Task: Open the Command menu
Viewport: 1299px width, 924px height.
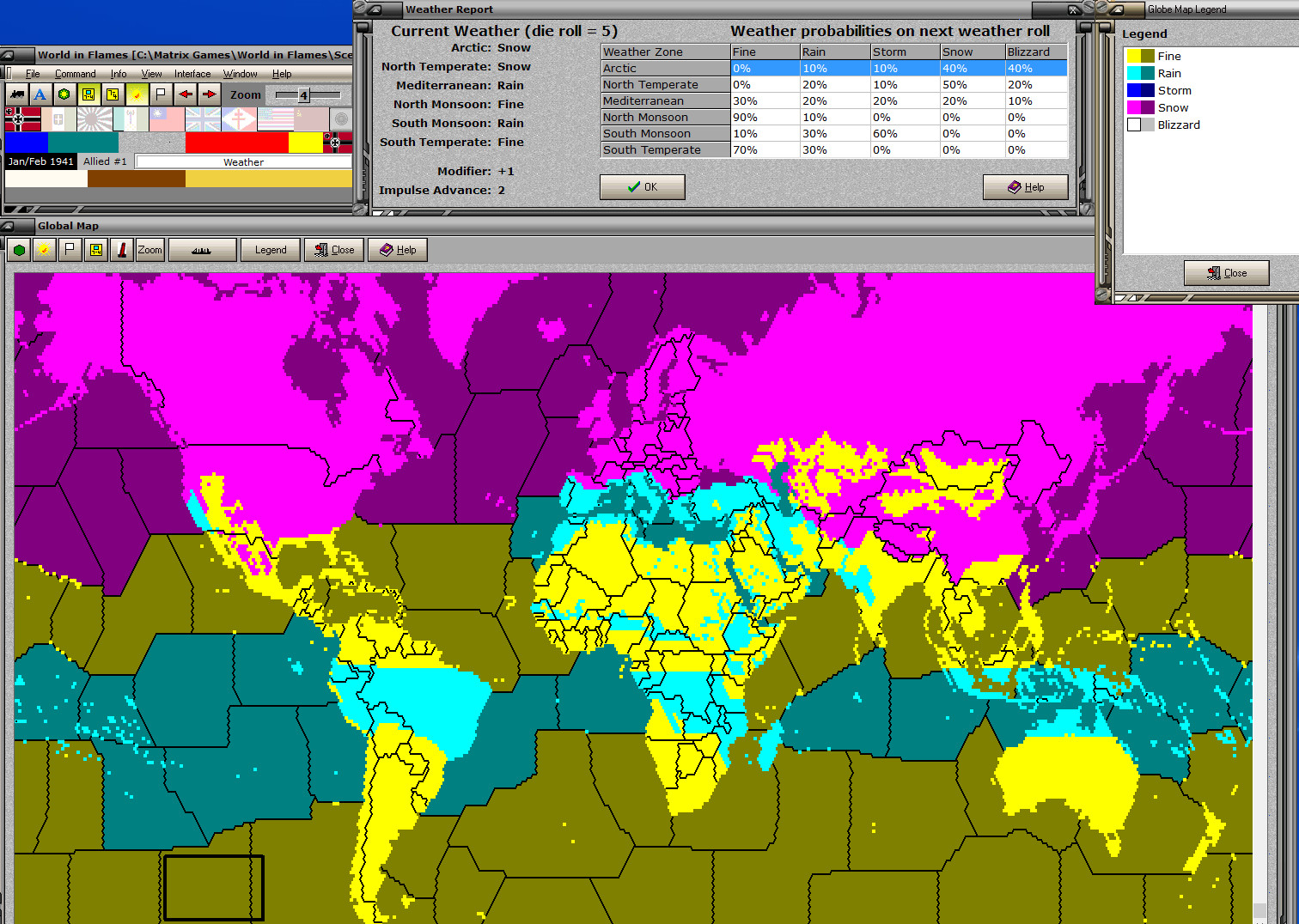Action: [75, 74]
